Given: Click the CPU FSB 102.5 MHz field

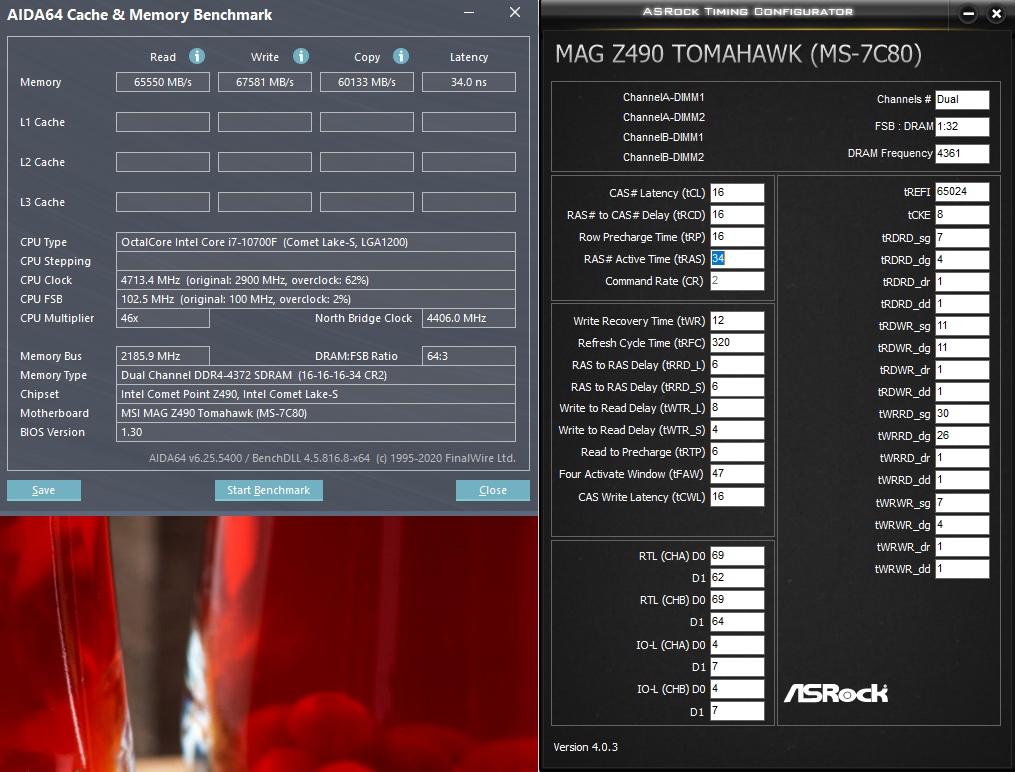Looking at the screenshot, I should (316, 299).
